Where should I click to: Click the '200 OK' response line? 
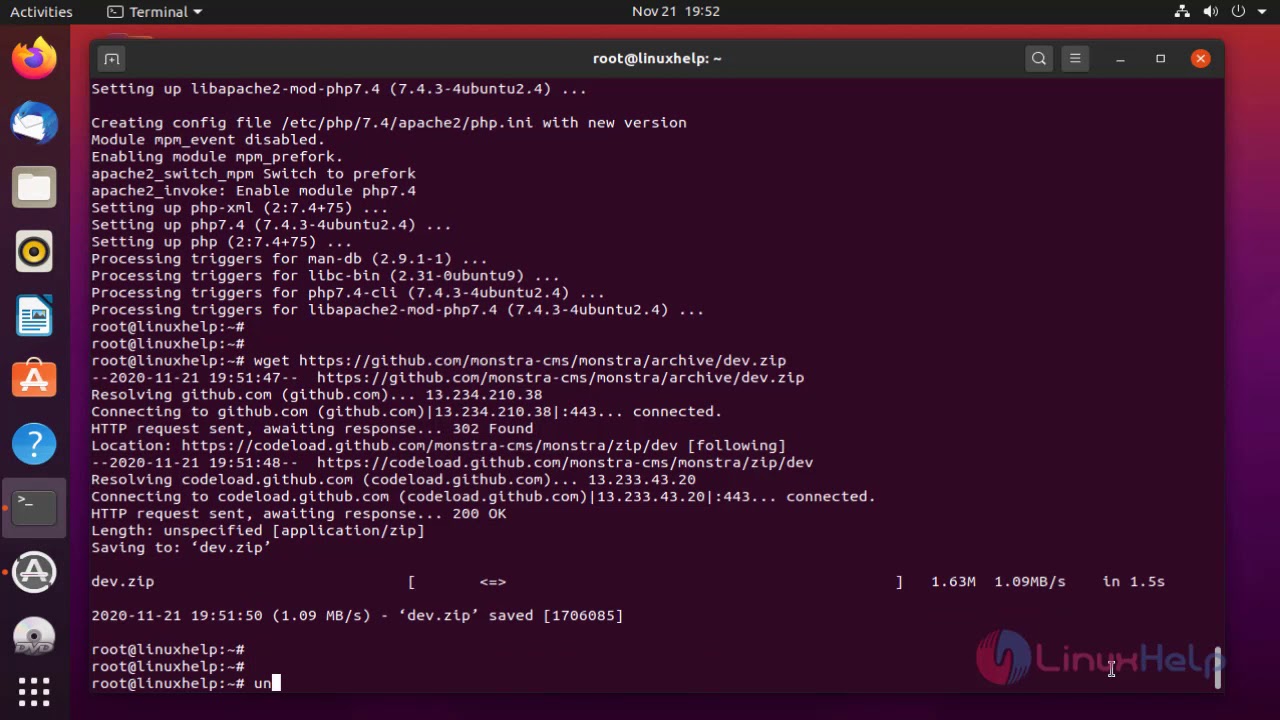(x=298, y=514)
